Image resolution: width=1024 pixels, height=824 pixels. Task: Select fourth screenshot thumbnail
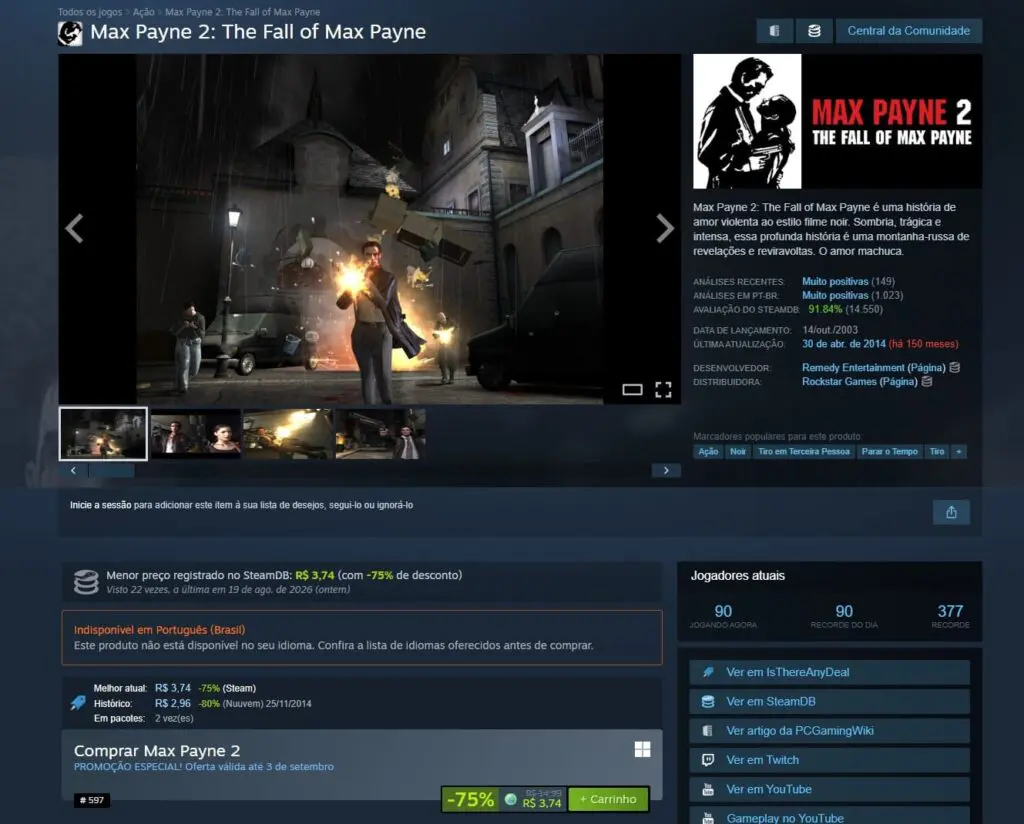[380, 434]
